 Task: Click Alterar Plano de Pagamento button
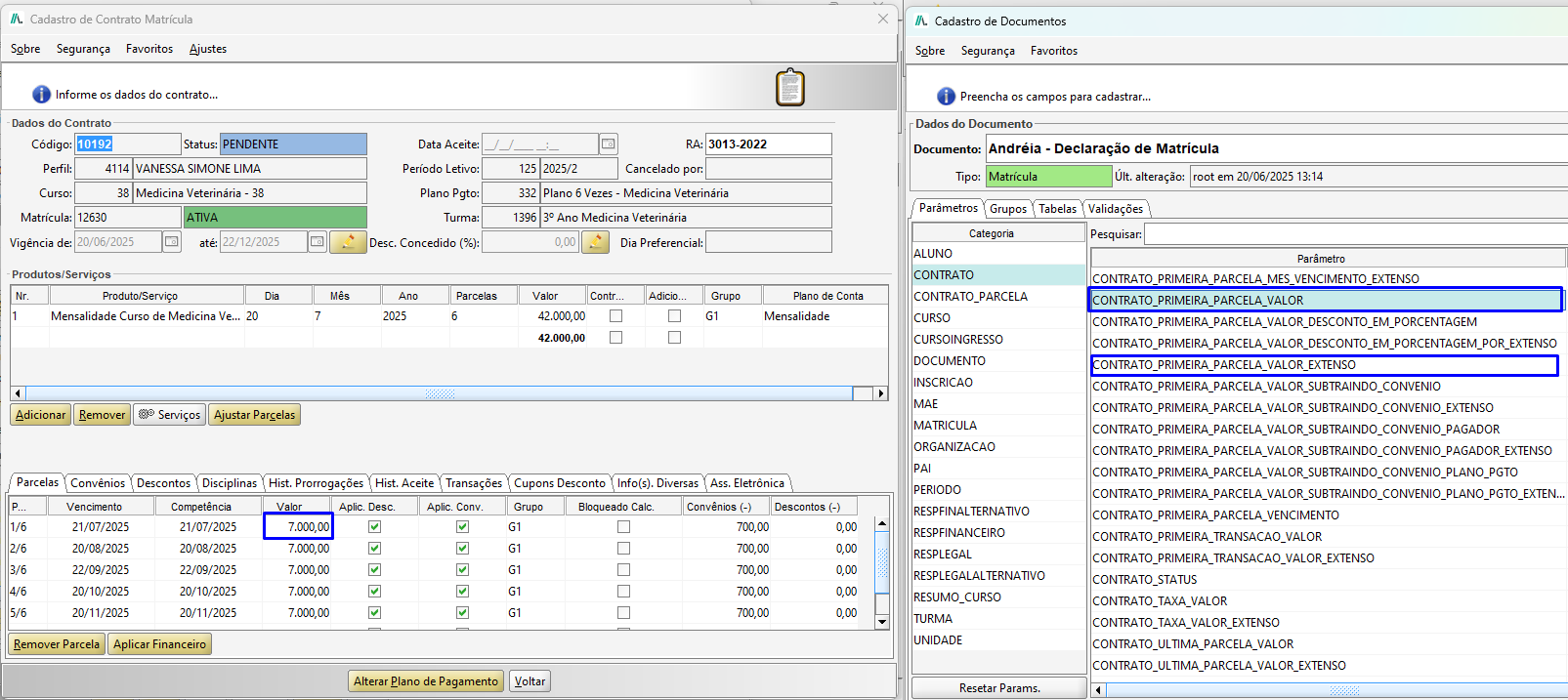[426, 681]
